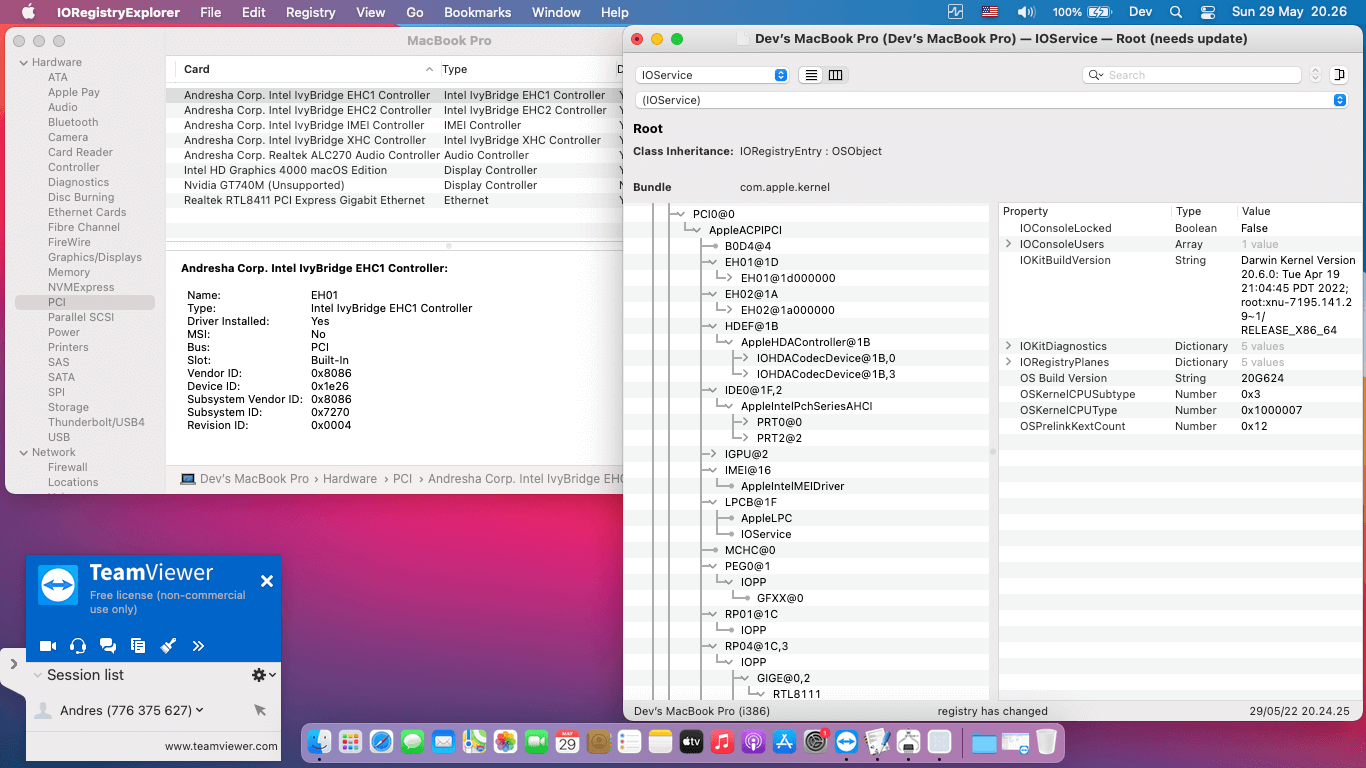Sort the properties by Type column header
This screenshot has height=768, width=1366.
[x=1188, y=211]
